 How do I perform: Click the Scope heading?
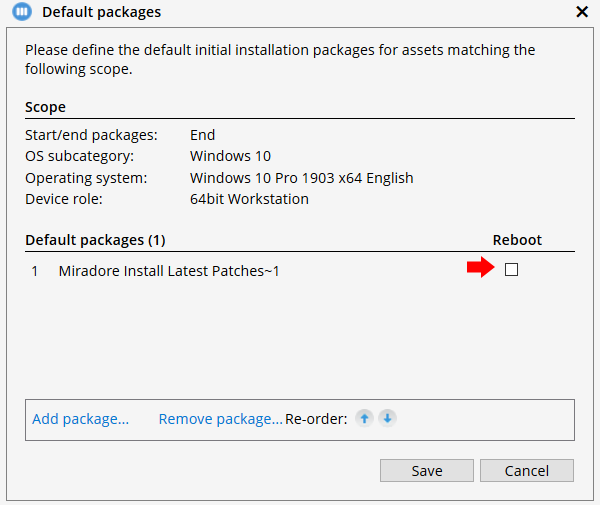pos(46,107)
